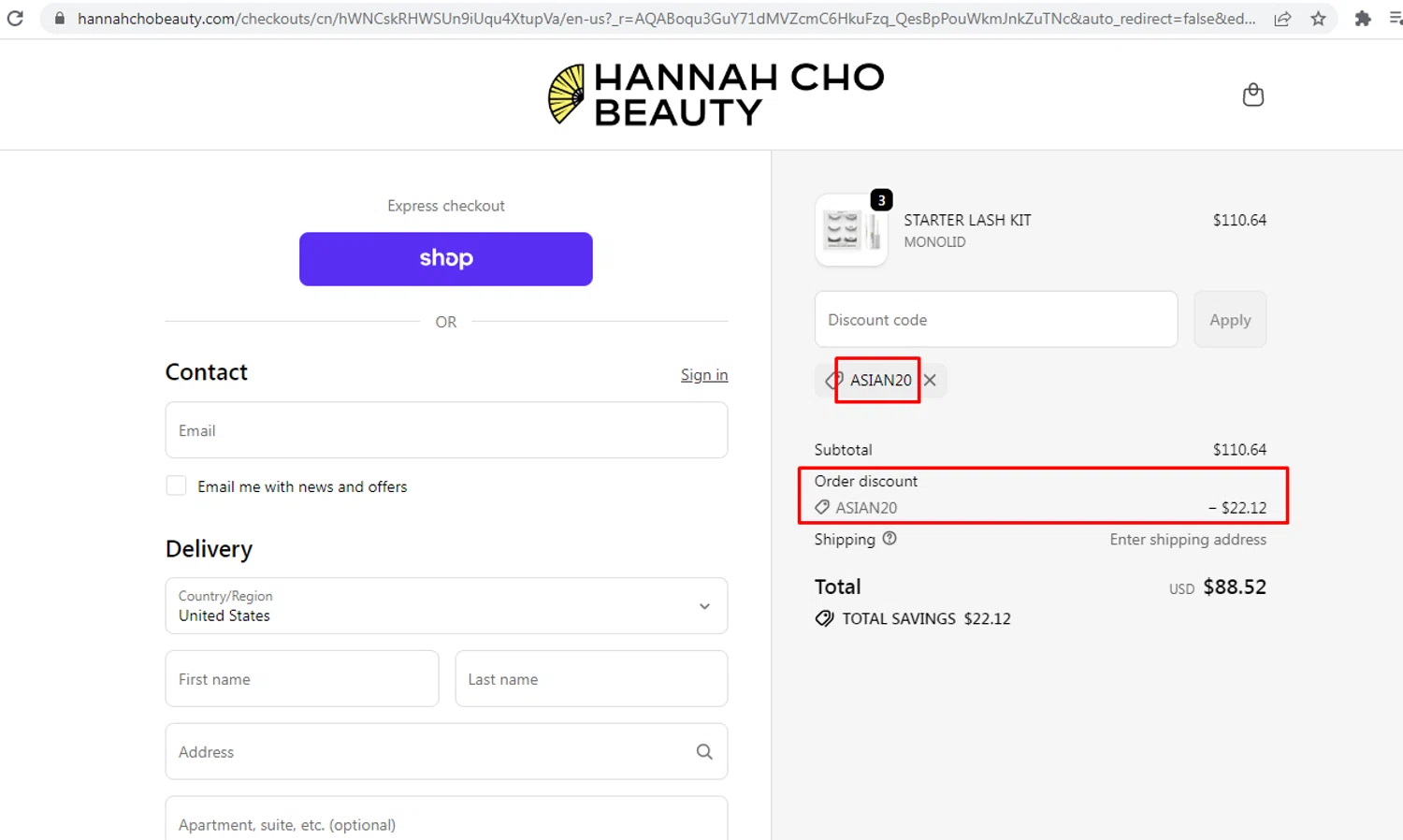Click the STARTER LASH KIT product name
The height and width of the screenshot is (840, 1403).
[x=967, y=220]
